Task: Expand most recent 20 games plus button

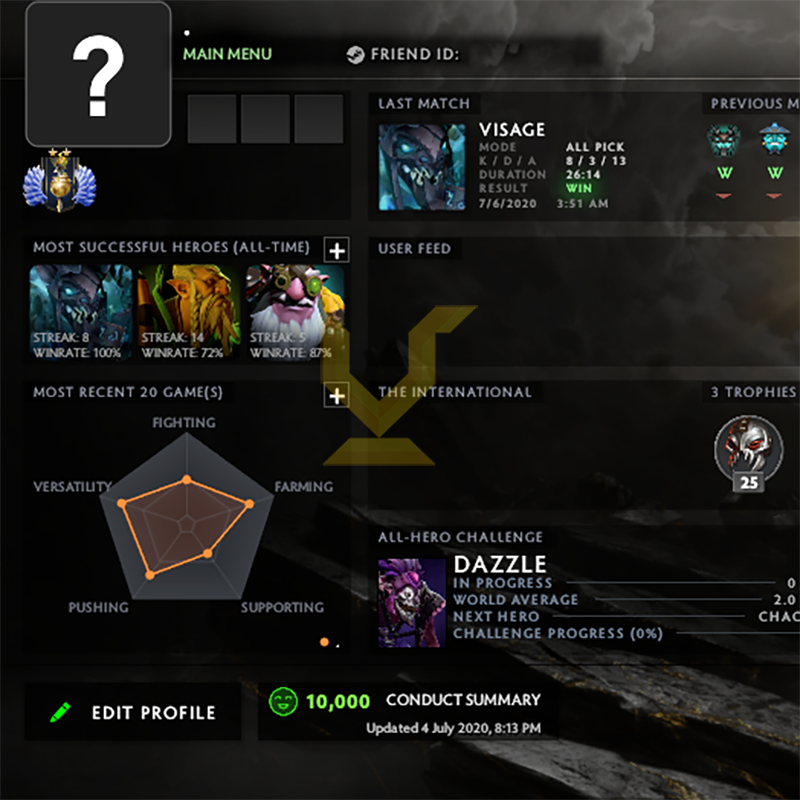Action: pos(337,395)
